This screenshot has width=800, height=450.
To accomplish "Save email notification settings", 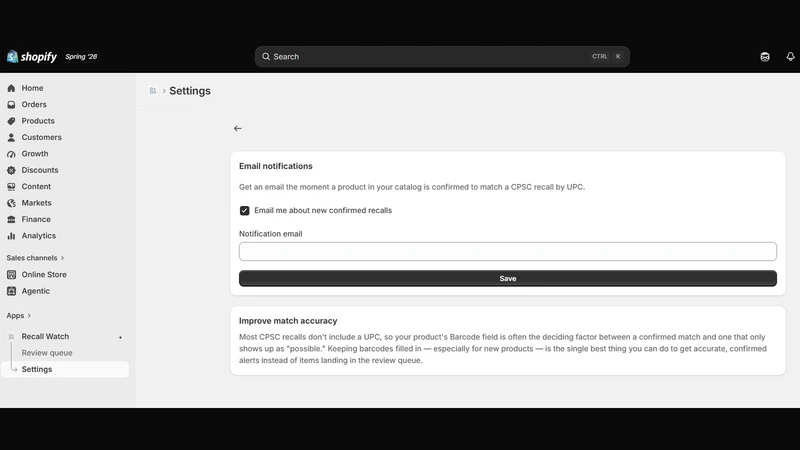I will pos(508,279).
